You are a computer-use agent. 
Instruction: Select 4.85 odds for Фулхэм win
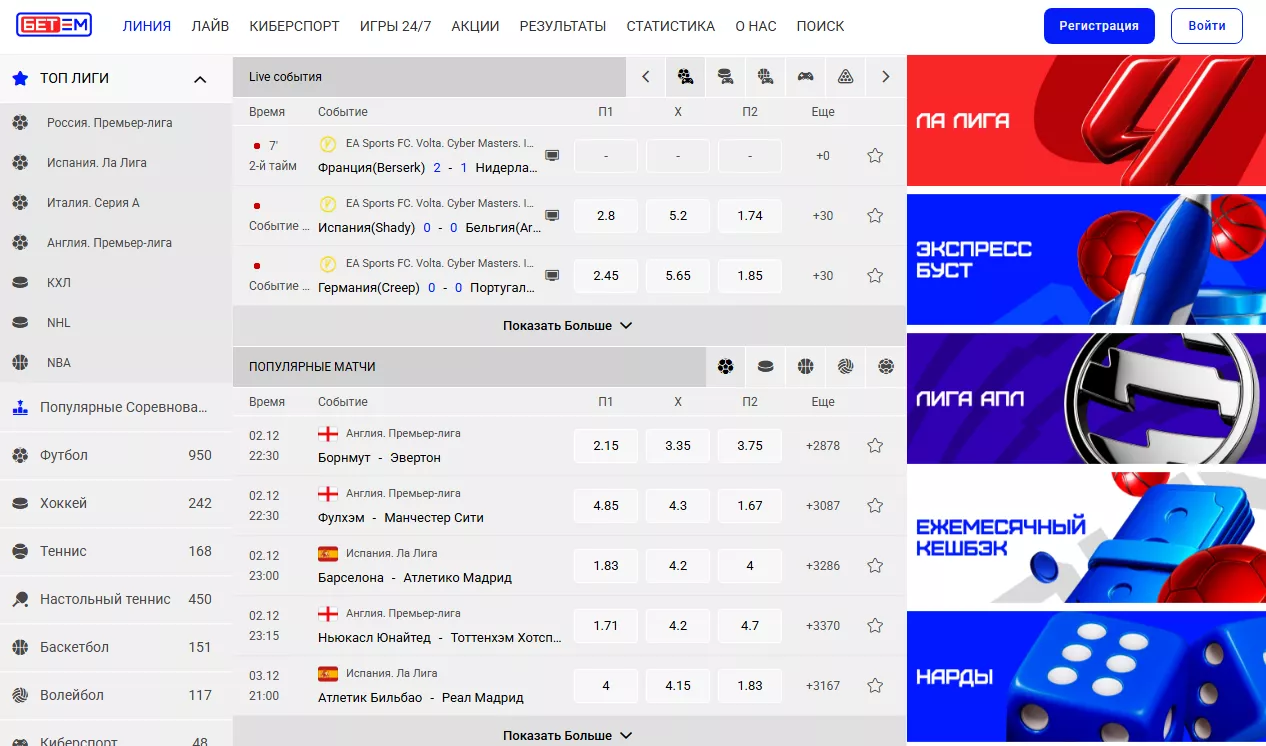pos(605,506)
